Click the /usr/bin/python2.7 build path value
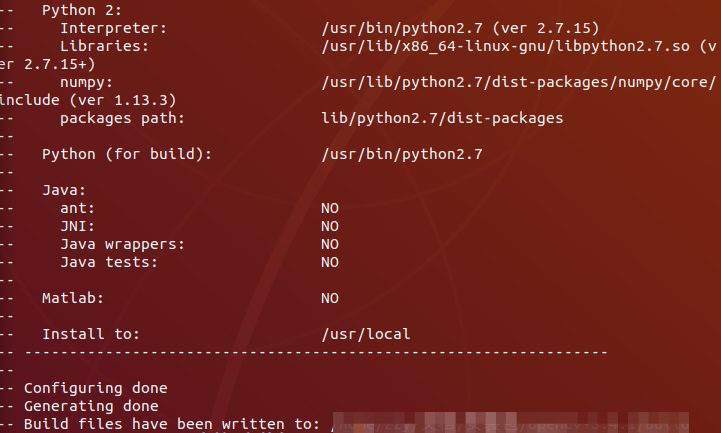This screenshot has width=721, height=433. (x=402, y=154)
